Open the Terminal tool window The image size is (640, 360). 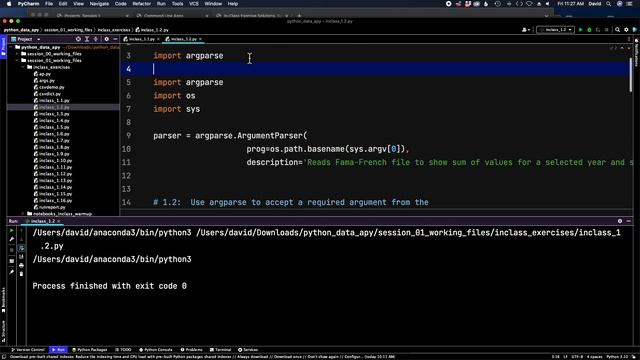coord(220,350)
